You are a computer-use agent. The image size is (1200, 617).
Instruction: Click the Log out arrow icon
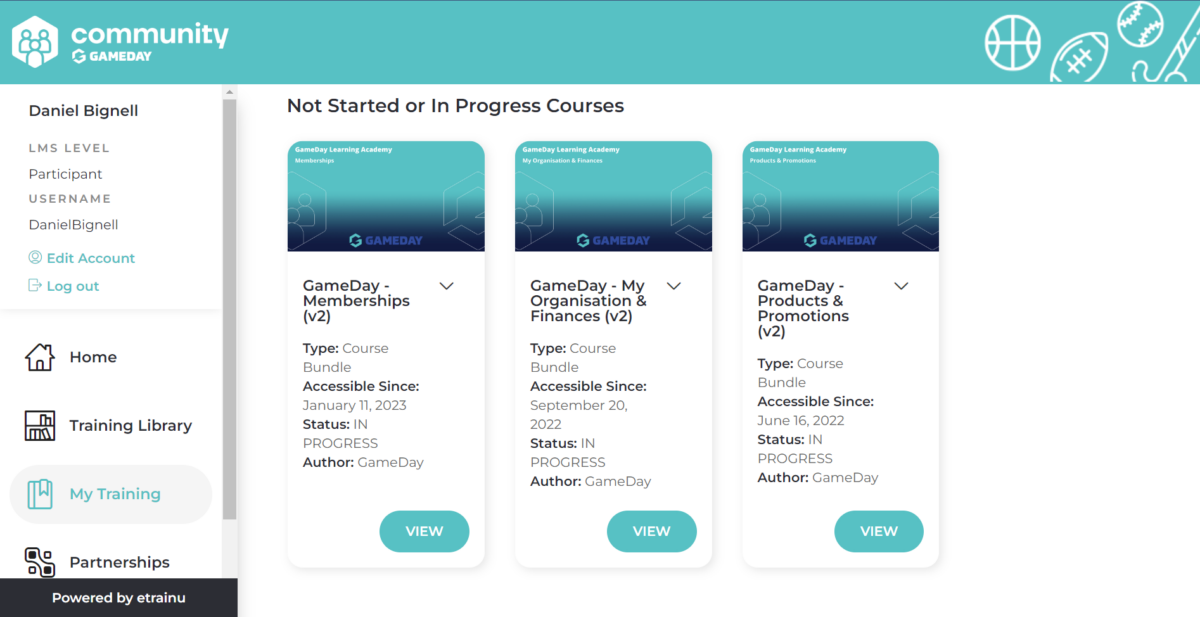[x=35, y=286]
